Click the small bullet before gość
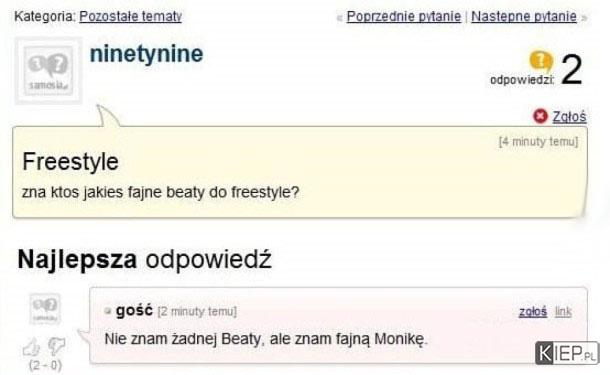 (108, 311)
